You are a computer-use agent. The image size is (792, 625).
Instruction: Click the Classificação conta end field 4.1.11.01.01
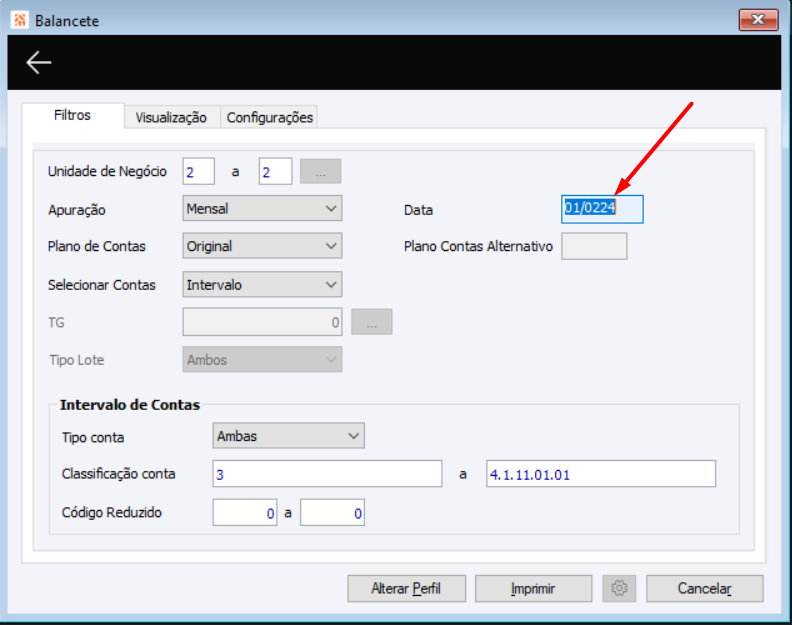click(601, 474)
